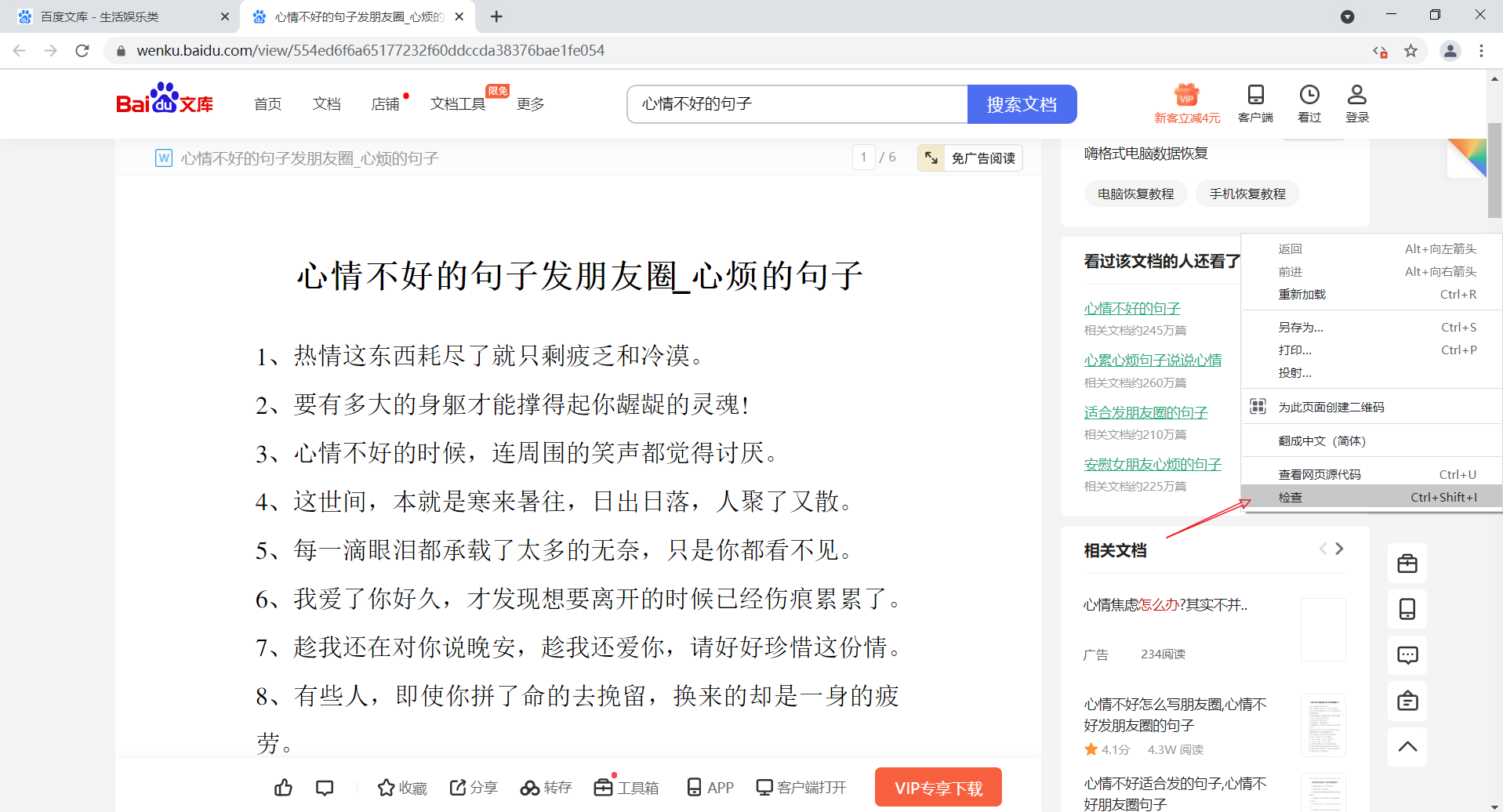Open the comment bubble icon below the document
This screenshot has height=812, width=1503.
pyautogui.click(x=324, y=787)
